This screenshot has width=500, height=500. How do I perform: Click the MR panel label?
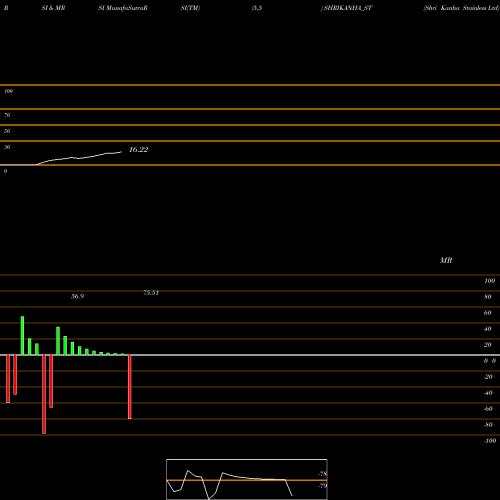[446, 260]
